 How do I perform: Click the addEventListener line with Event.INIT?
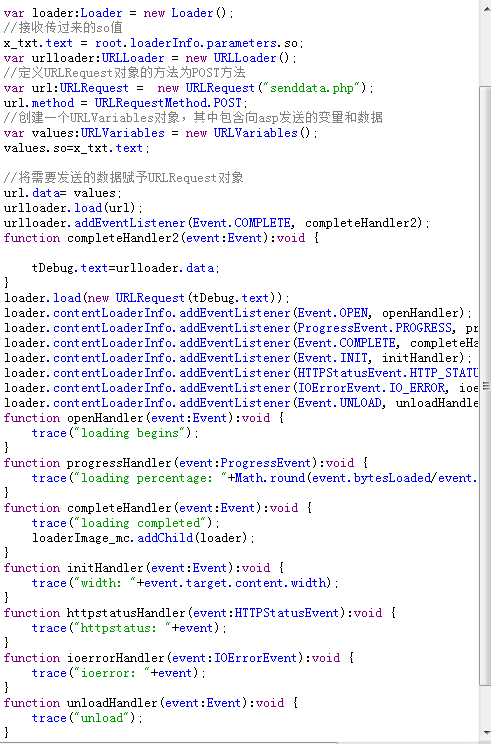(x=238, y=358)
